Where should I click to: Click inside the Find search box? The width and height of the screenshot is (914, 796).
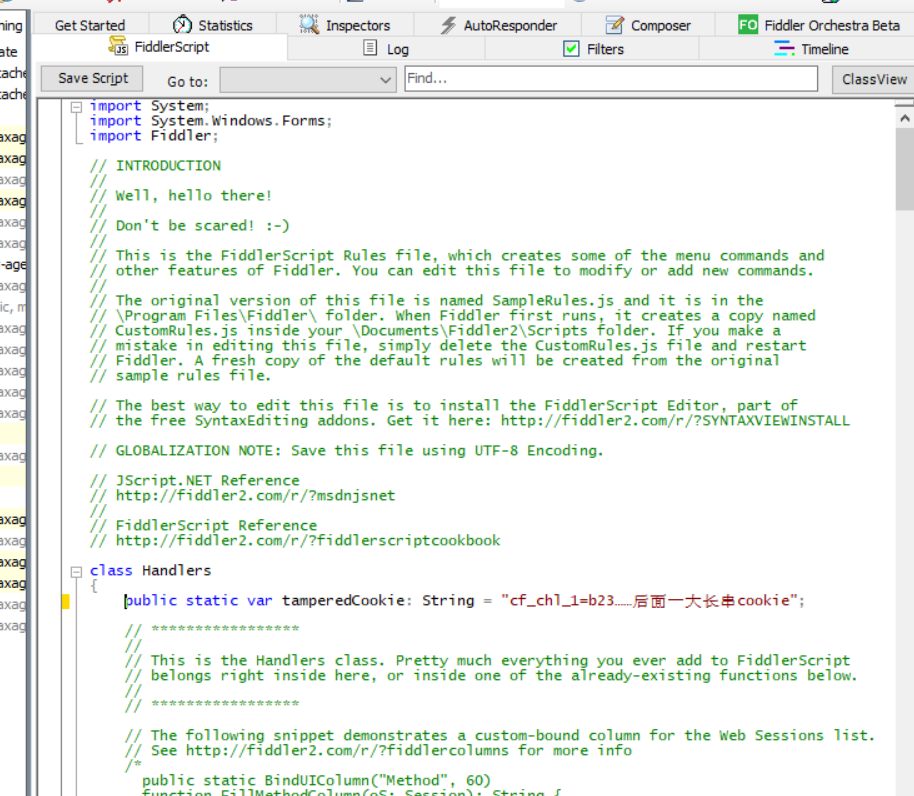pyautogui.click(x=610, y=78)
